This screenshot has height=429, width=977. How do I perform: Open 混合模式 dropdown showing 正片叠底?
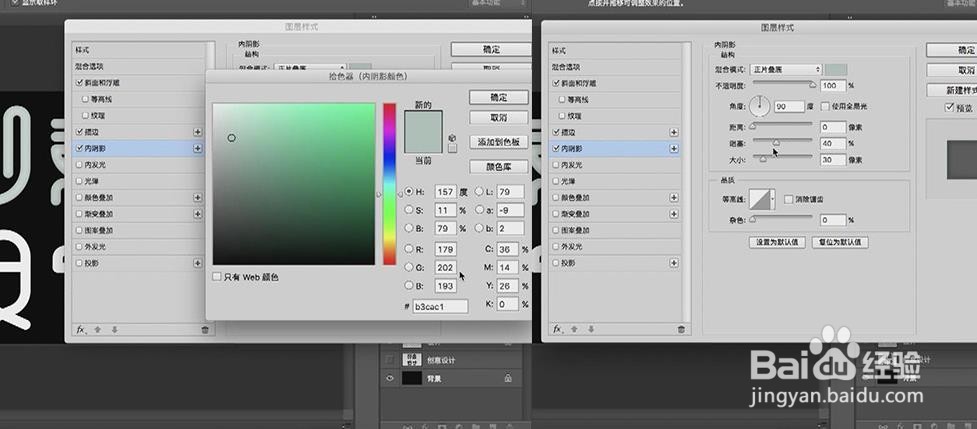785,70
